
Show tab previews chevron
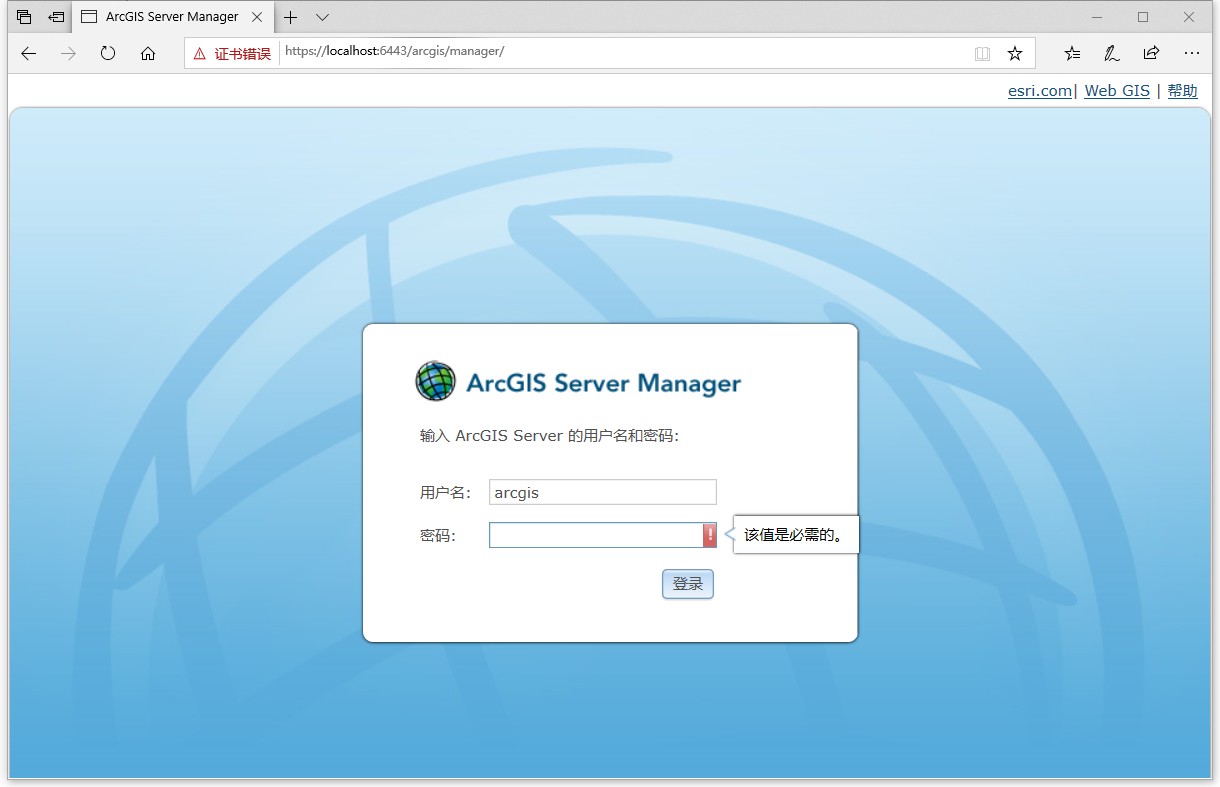tap(322, 17)
